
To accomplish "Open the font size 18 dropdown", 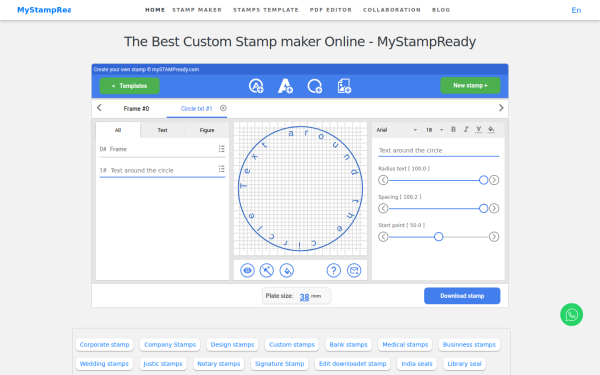I will click(434, 130).
